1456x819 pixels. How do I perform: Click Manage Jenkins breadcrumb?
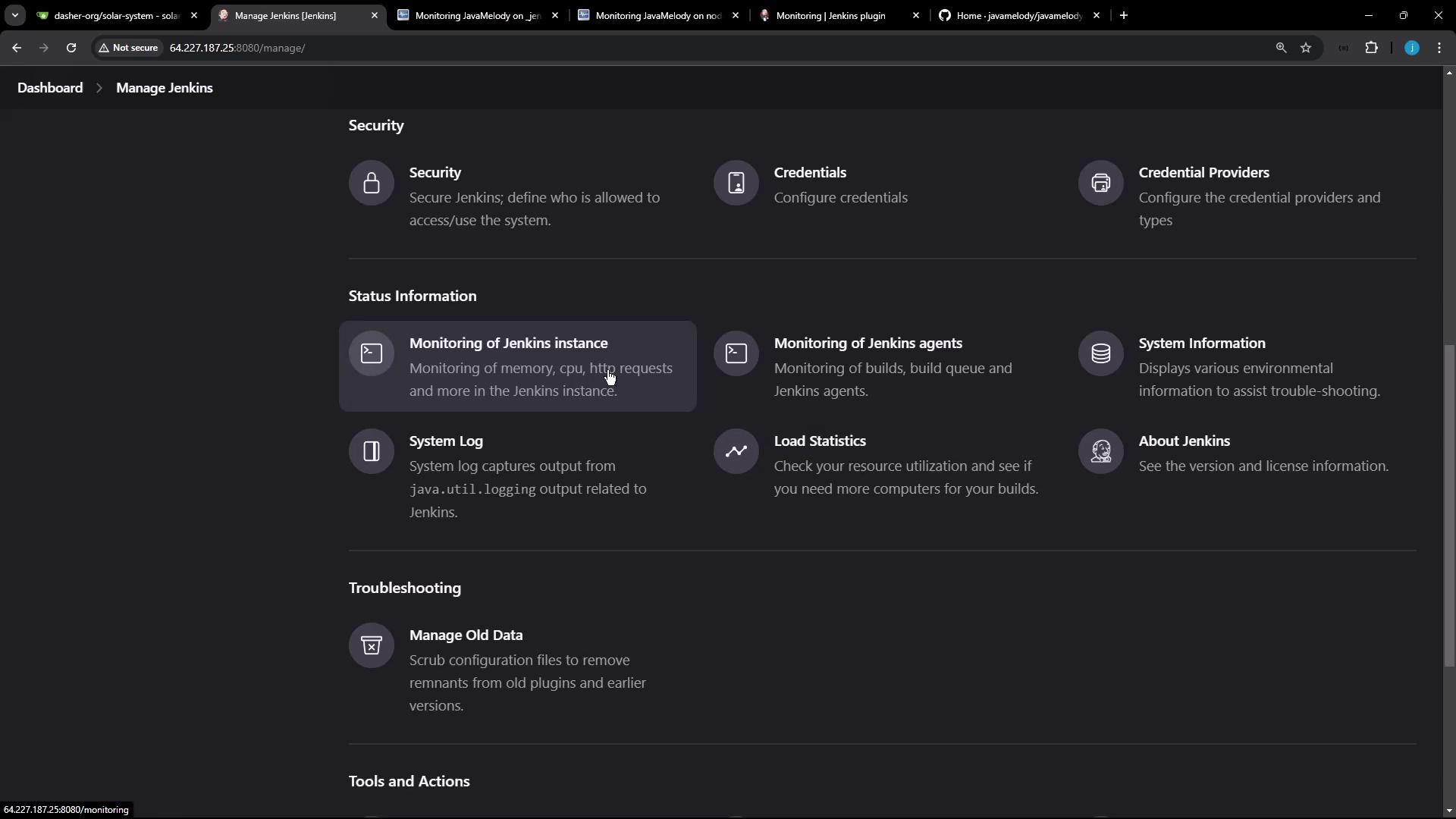click(164, 88)
